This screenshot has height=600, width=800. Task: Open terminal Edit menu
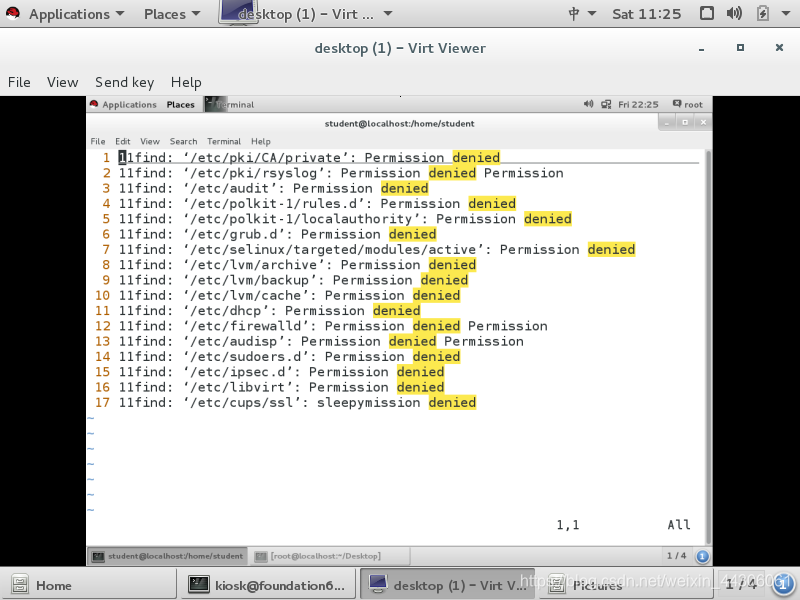tap(122, 141)
